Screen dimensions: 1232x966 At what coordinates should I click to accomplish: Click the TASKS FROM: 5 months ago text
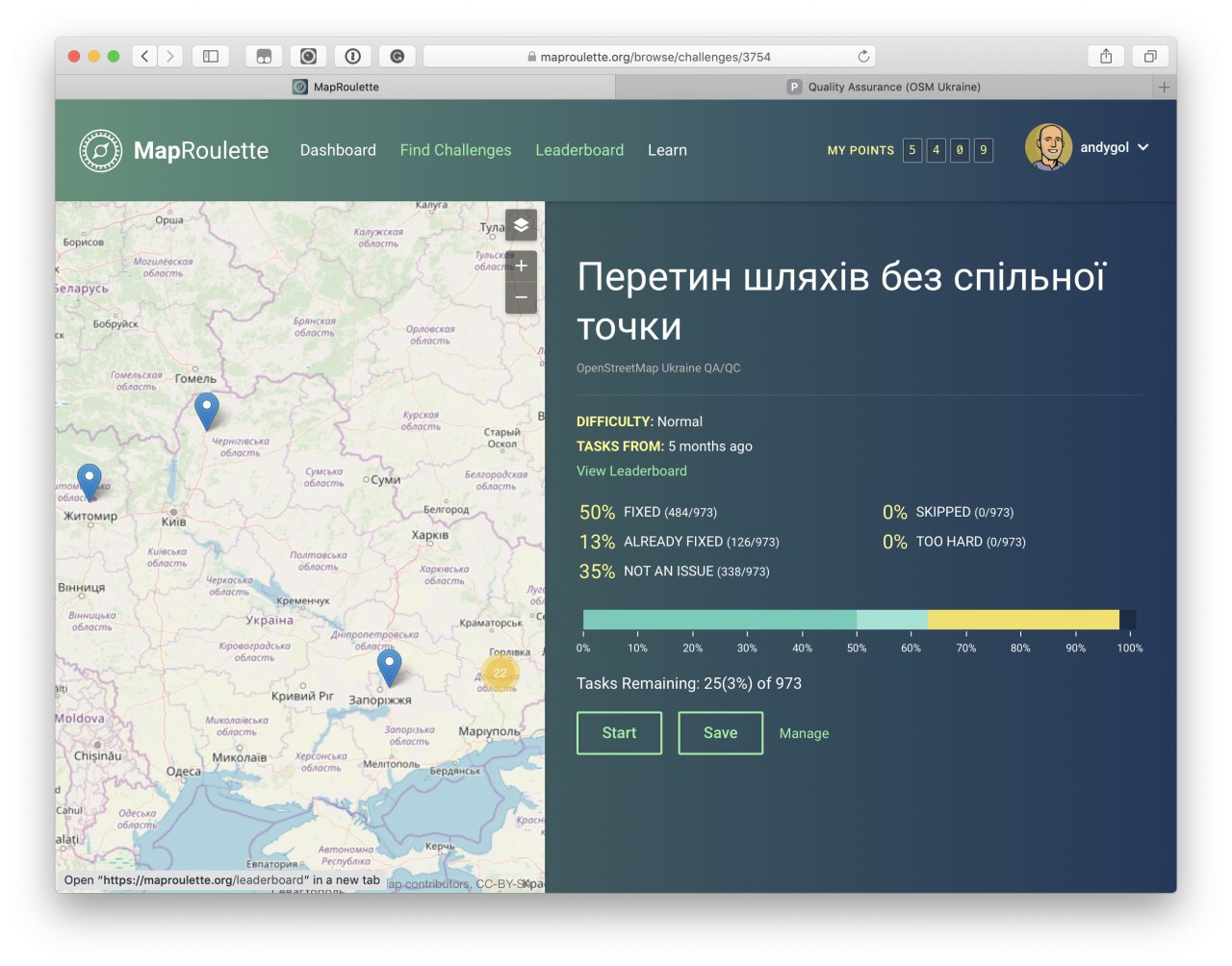coord(664,446)
